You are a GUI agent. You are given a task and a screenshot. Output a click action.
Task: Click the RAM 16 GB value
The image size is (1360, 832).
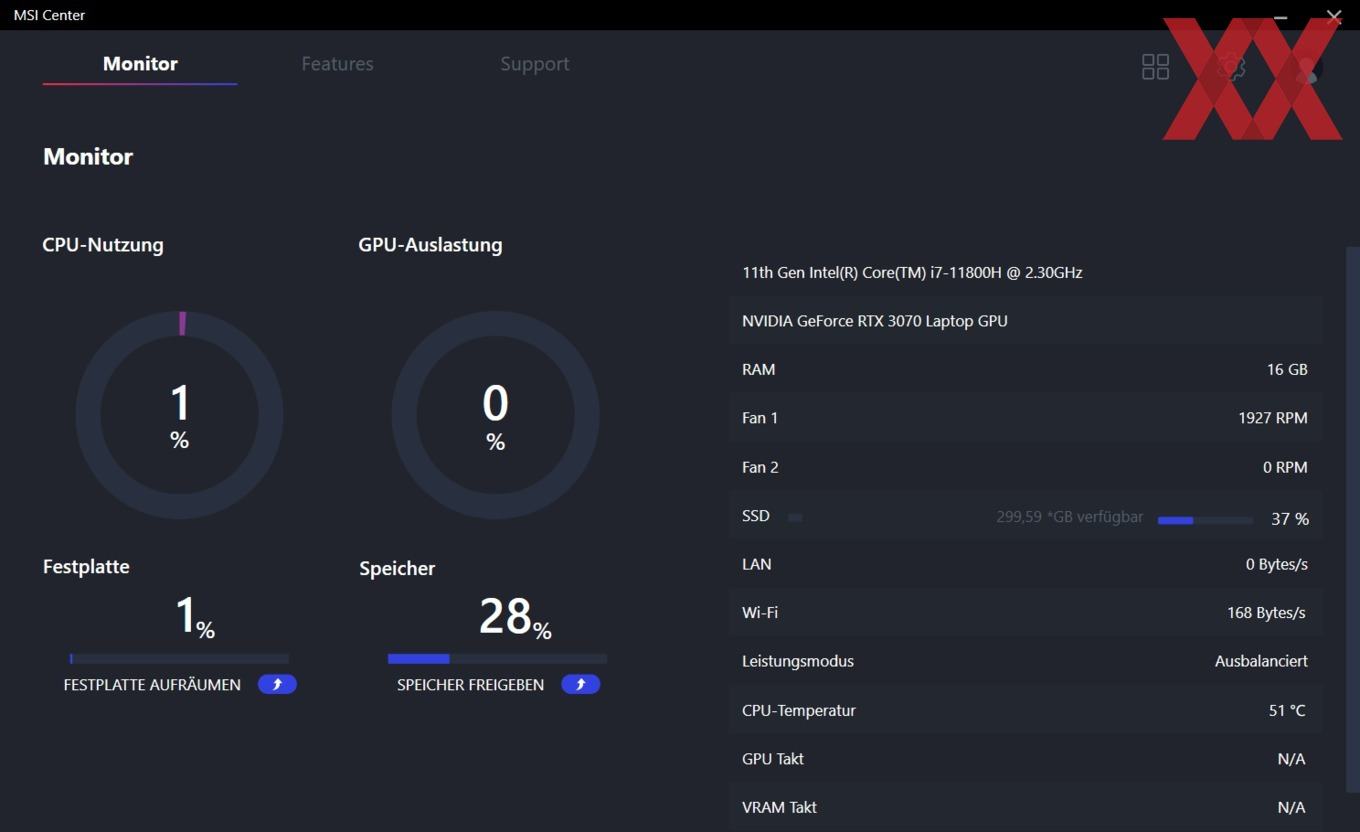coord(1287,370)
